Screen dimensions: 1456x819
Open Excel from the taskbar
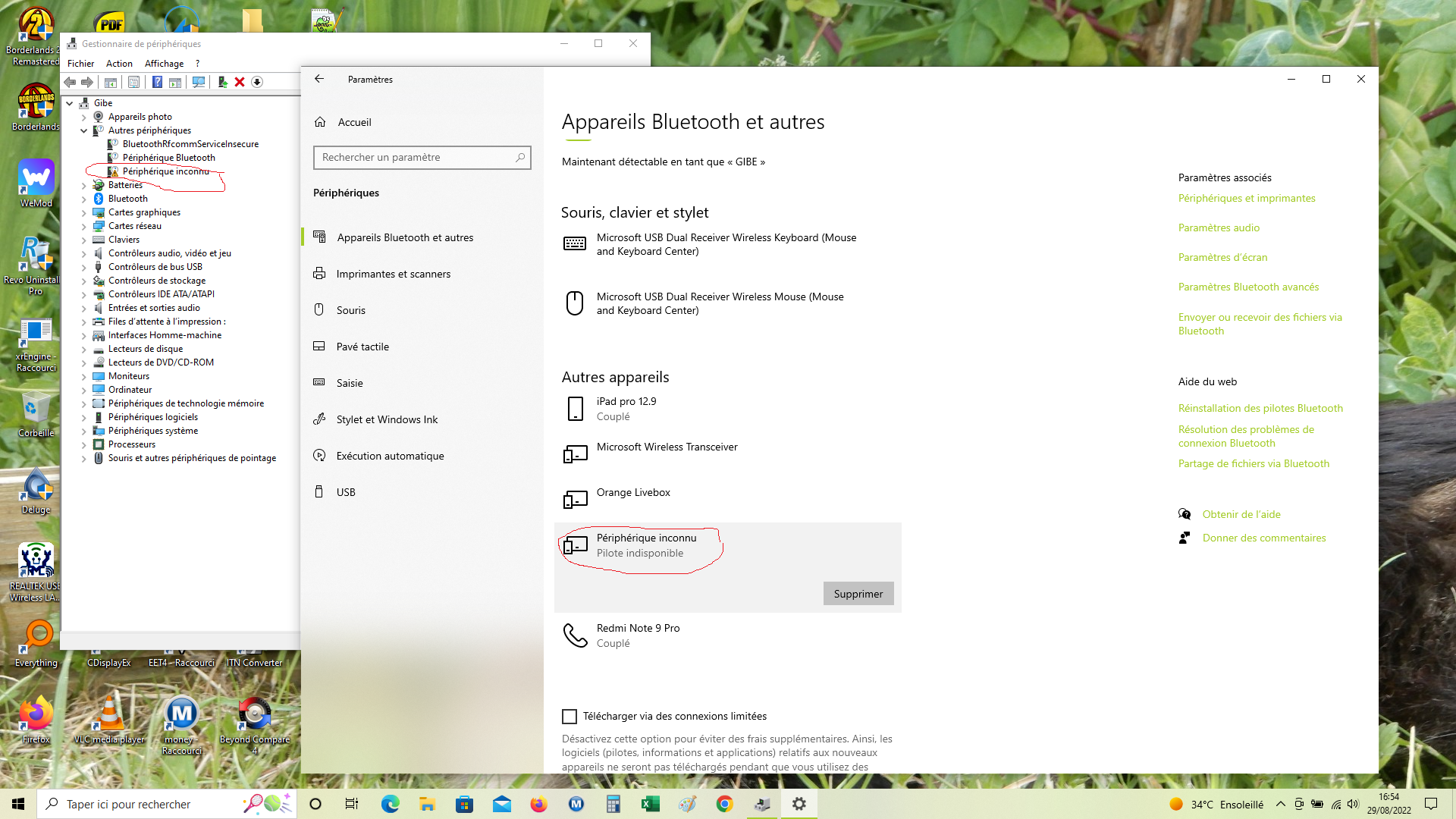tap(651, 804)
